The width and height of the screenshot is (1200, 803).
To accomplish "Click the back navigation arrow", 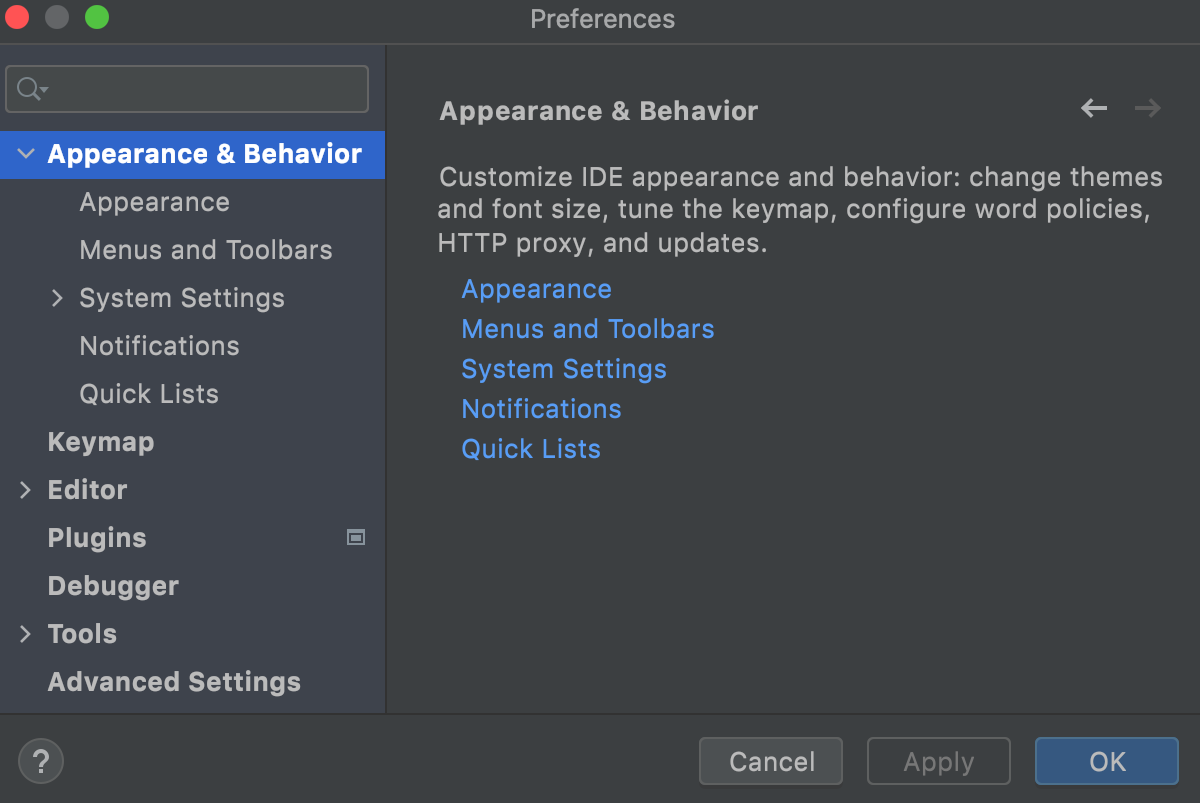I will [x=1094, y=110].
